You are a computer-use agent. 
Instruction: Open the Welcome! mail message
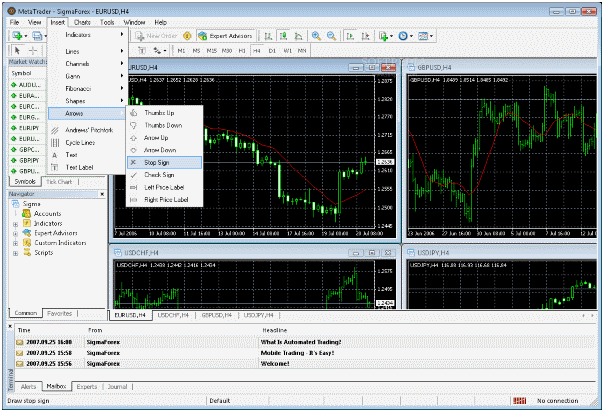click(275, 364)
